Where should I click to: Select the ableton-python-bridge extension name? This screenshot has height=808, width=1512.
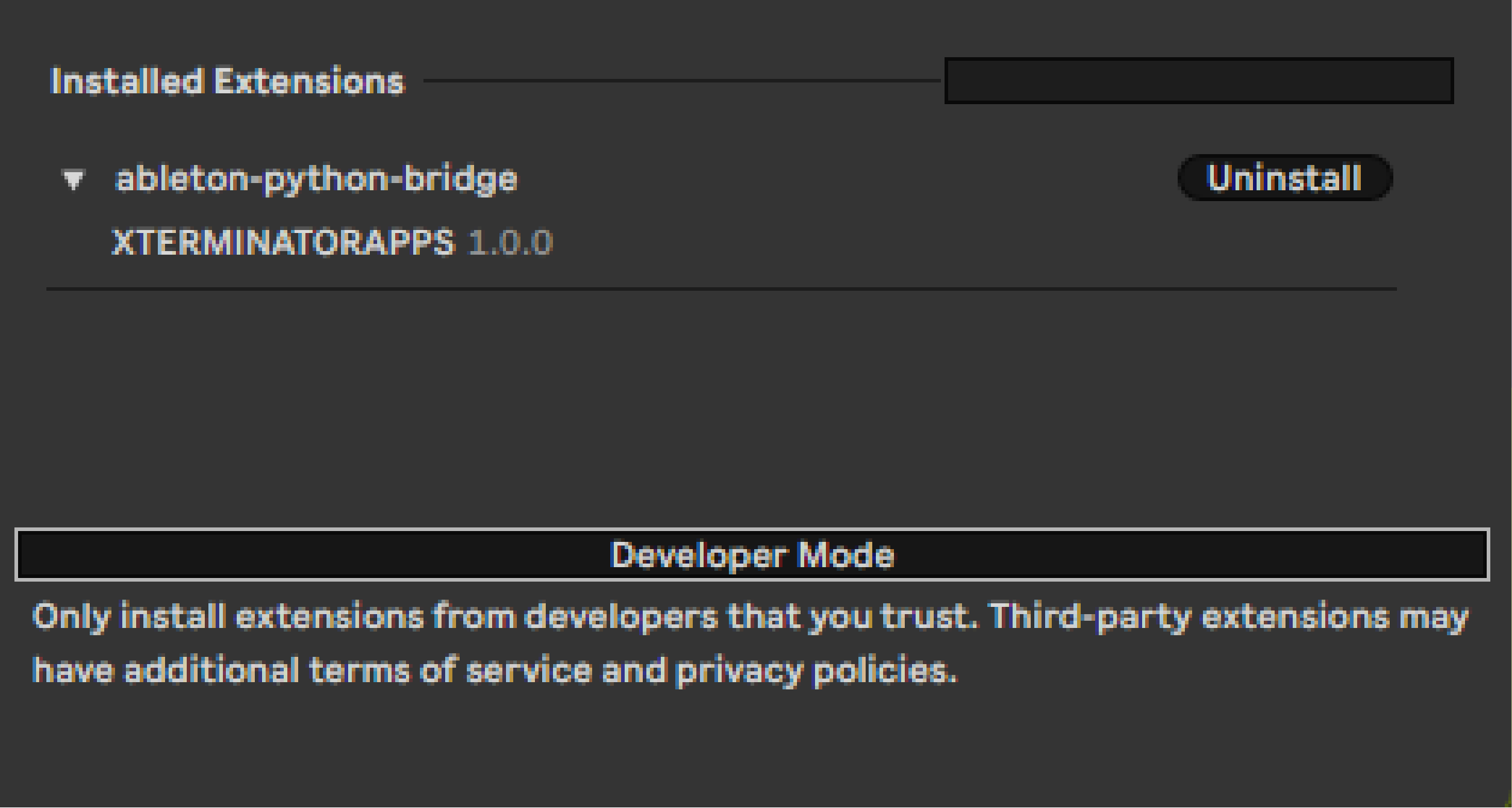pyautogui.click(x=316, y=179)
